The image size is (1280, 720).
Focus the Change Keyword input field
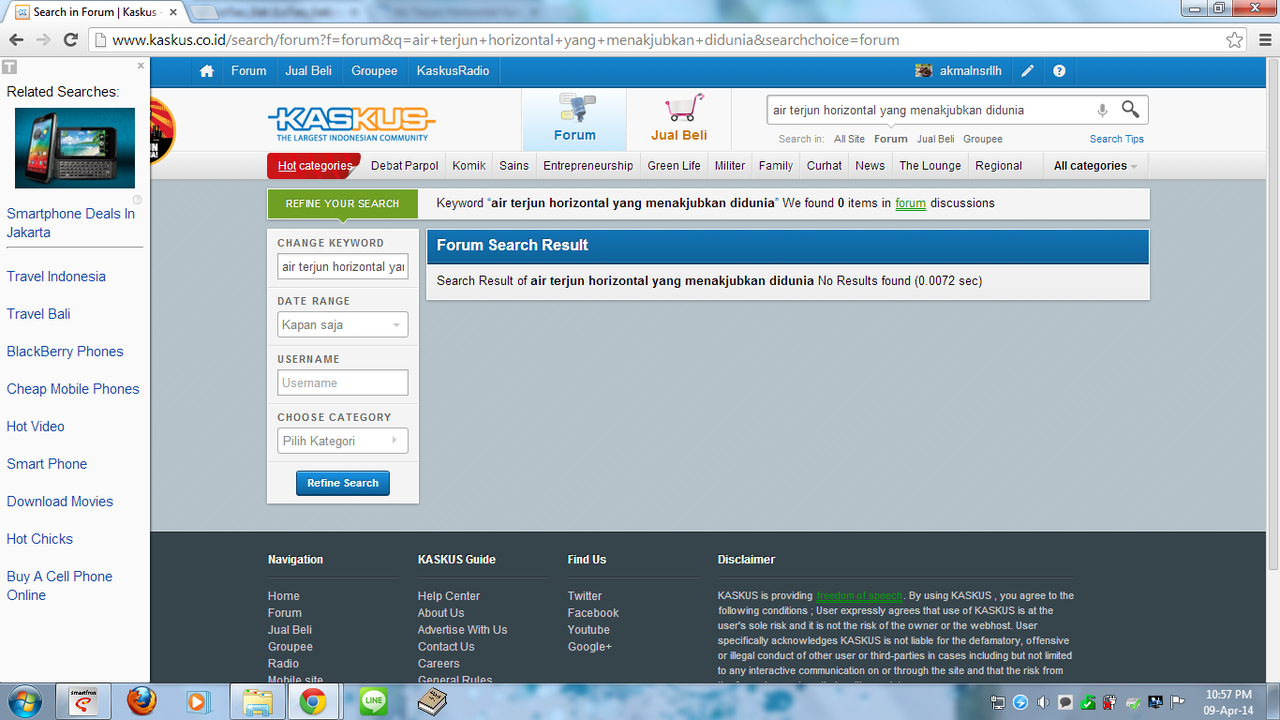pyautogui.click(x=343, y=267)
